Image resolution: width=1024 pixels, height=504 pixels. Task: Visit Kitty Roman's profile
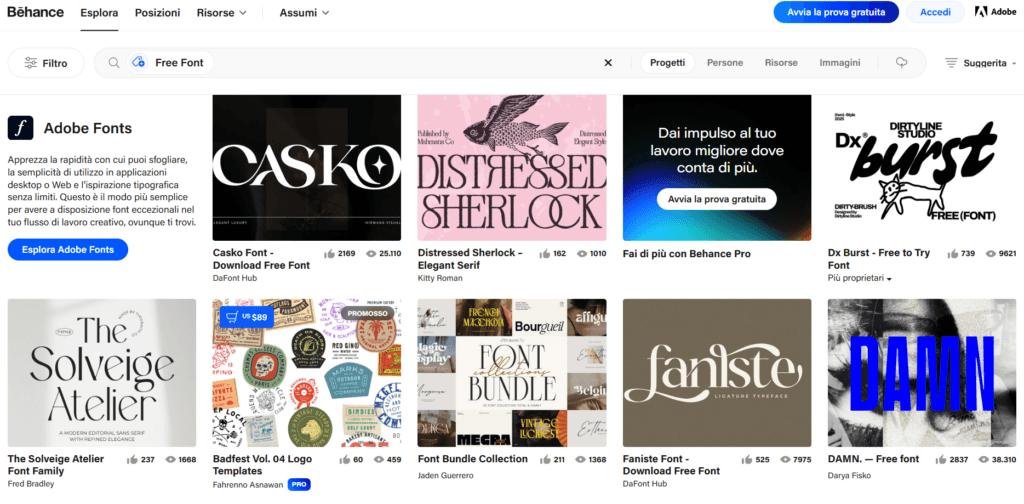(440, 278)
